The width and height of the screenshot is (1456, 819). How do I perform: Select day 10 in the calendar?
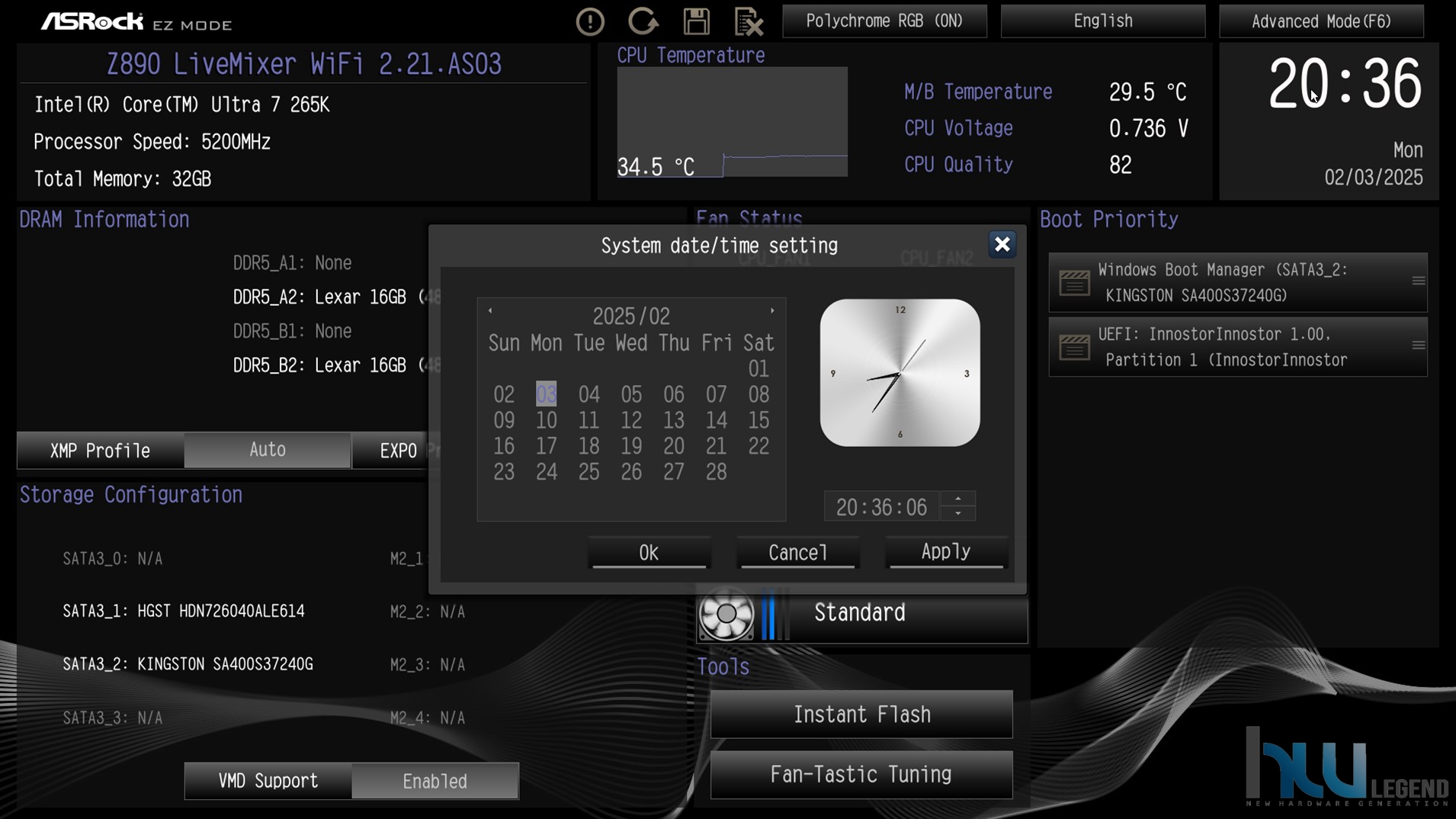click(546, 420)
